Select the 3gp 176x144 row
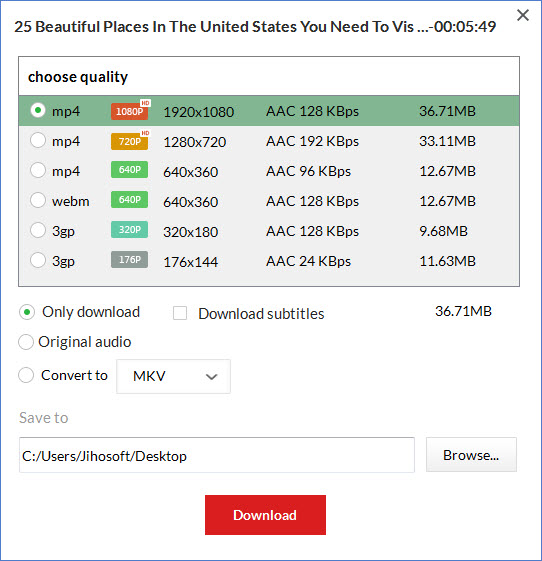Image resolution: width=542 pixels, height=561 pixels. pyautogui.click(x=269, y=261)
